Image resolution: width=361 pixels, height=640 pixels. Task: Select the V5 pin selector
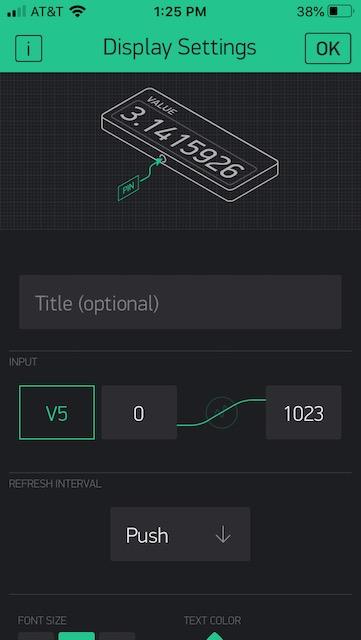tap(57, 413)
